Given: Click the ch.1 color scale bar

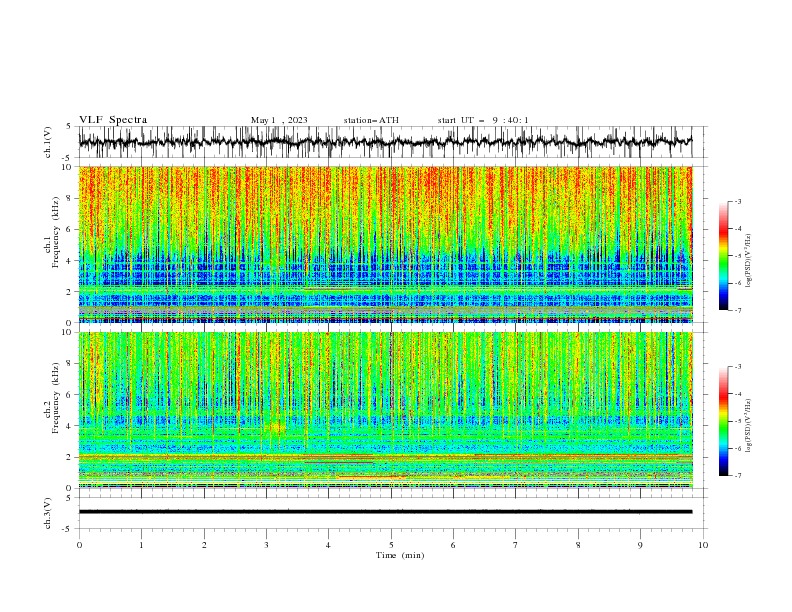Looking at the screenshot, I should (723, 256).
